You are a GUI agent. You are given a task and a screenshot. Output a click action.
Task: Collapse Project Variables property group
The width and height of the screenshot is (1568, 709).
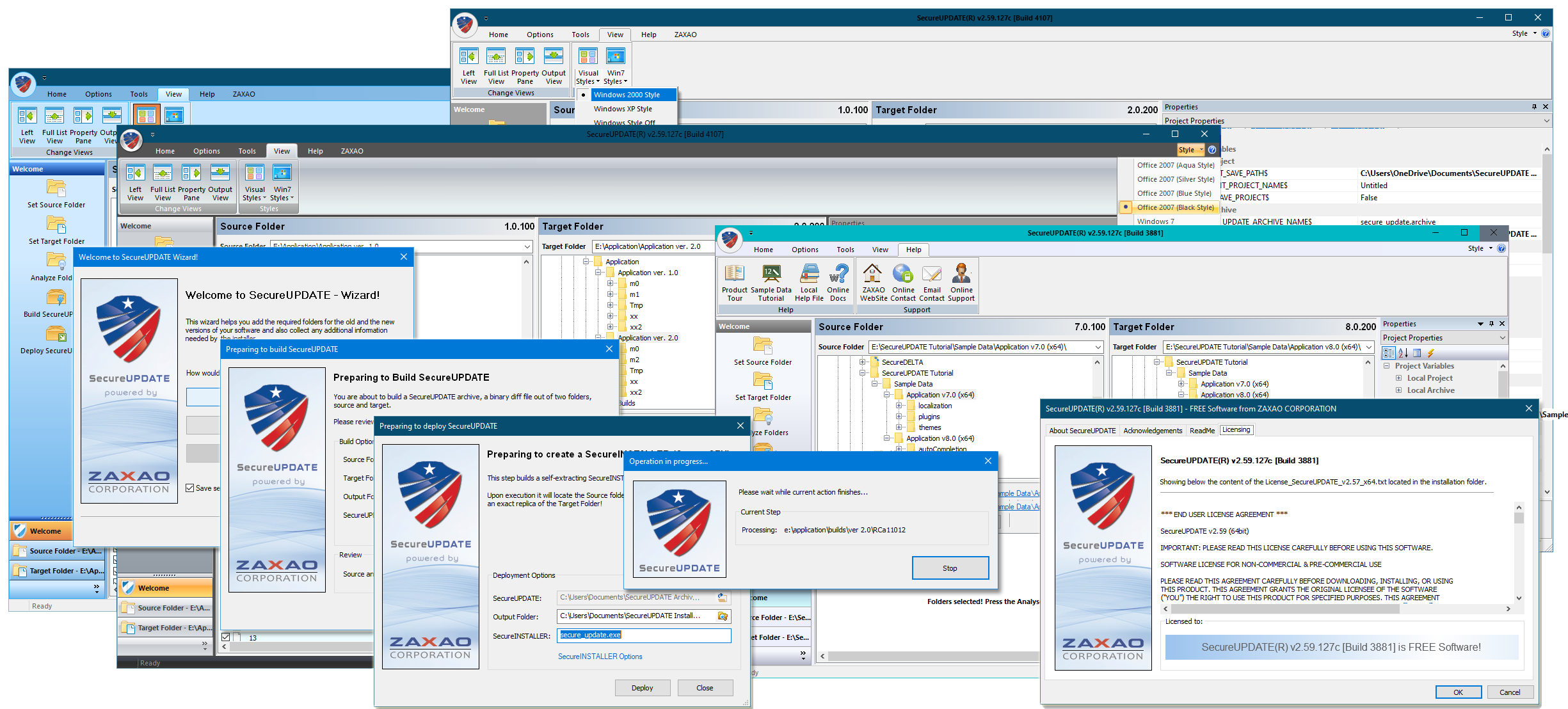pos(1387,366)
